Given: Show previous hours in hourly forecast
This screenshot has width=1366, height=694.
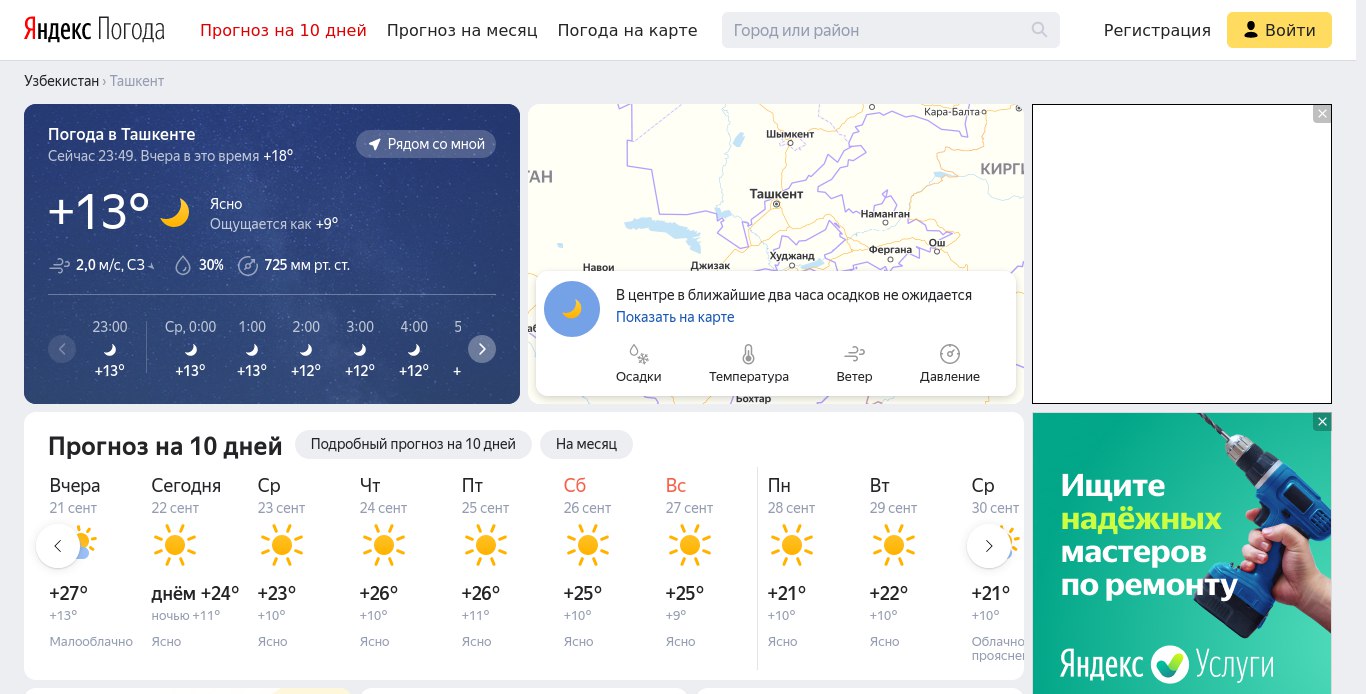Looking at the screenshot, I should point(62,349).
